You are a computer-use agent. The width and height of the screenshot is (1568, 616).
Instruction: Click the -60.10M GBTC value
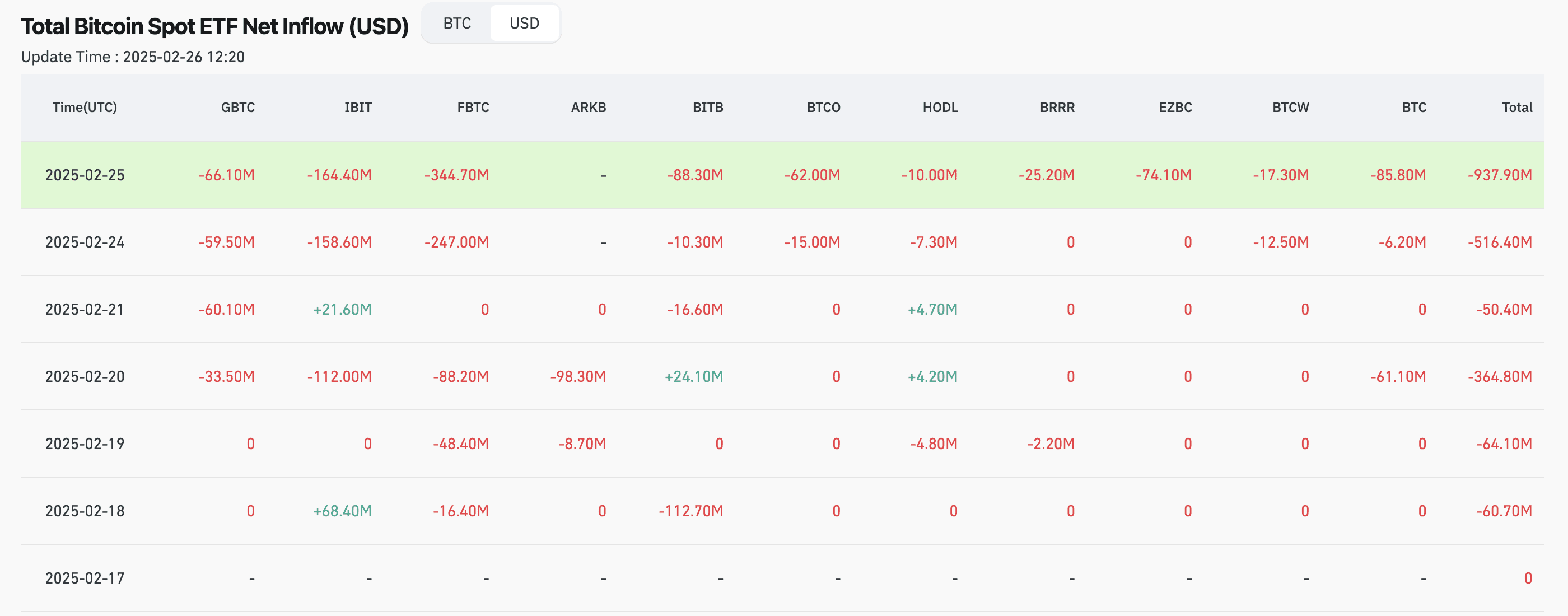click(226, 310)
